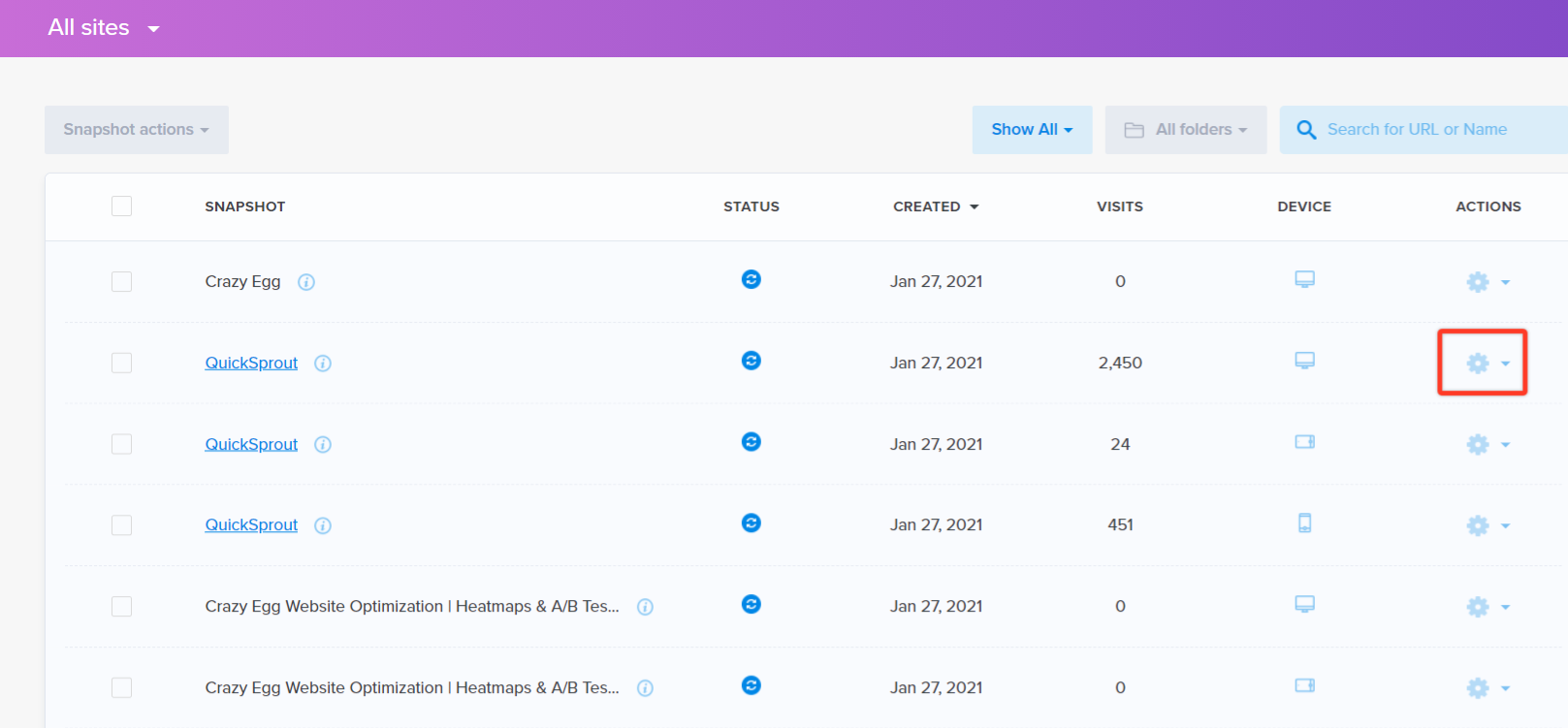Expand the Snapshot actions dropdown
The image size is (1568, 728).
137,130
